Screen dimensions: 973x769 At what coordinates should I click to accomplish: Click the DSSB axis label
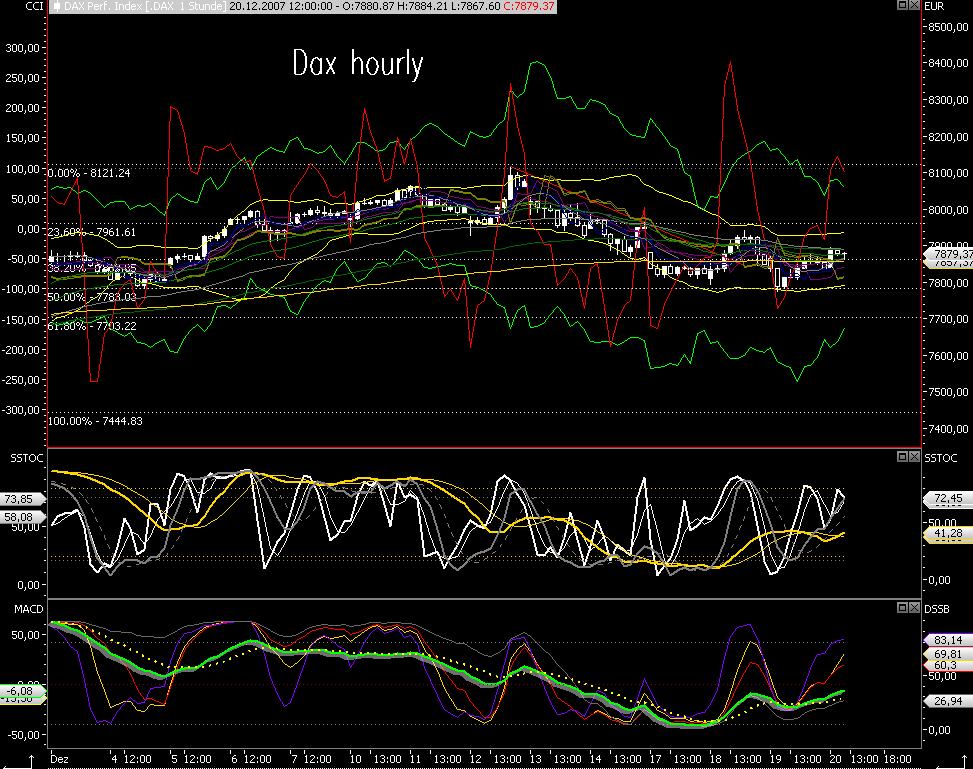click(x=937, y=609)
